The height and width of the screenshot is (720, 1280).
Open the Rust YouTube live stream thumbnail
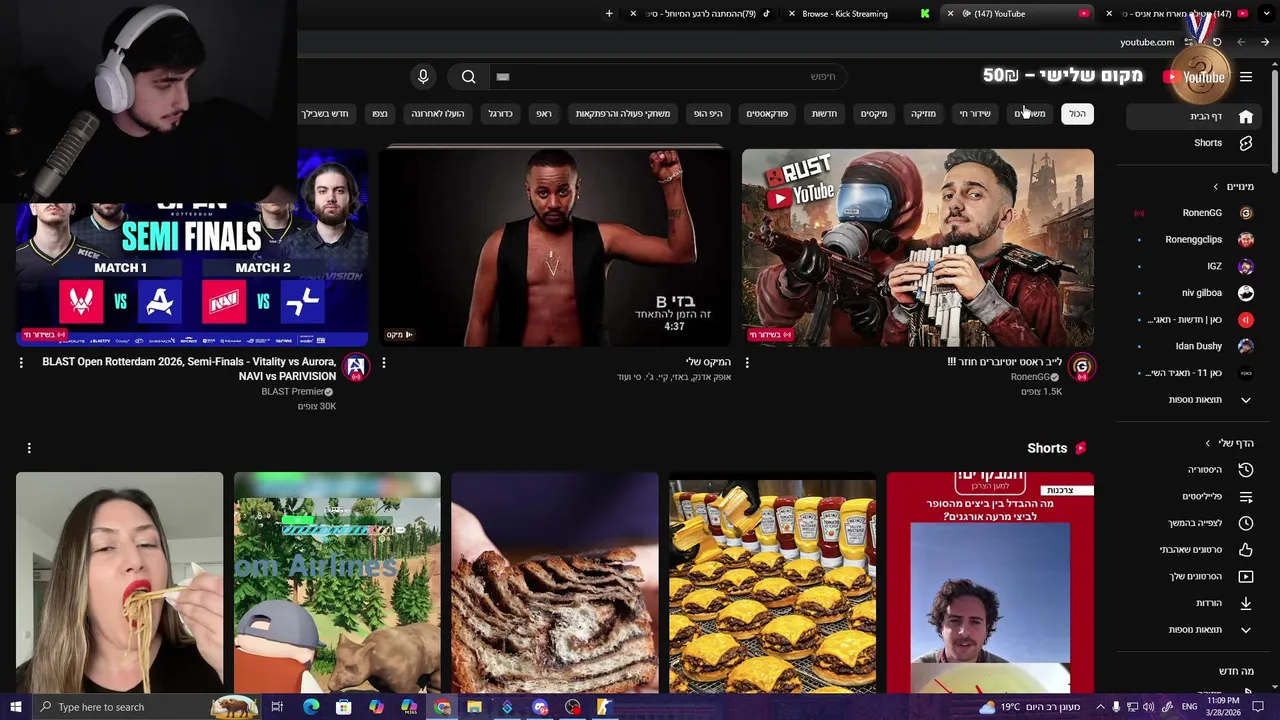[918, 247]
